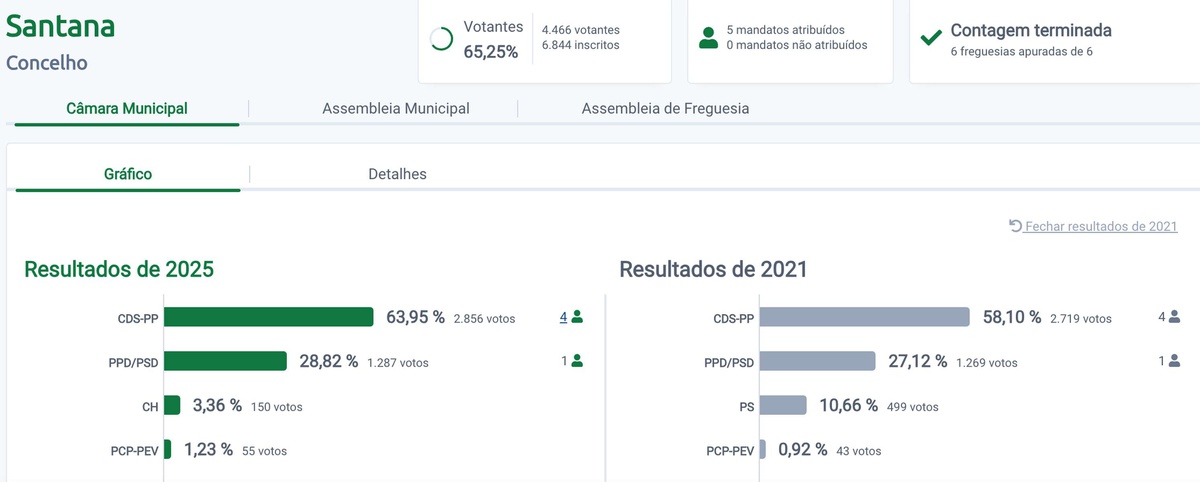Click the CDS-PP 2025 mandates person icon

tap(577, 317)
